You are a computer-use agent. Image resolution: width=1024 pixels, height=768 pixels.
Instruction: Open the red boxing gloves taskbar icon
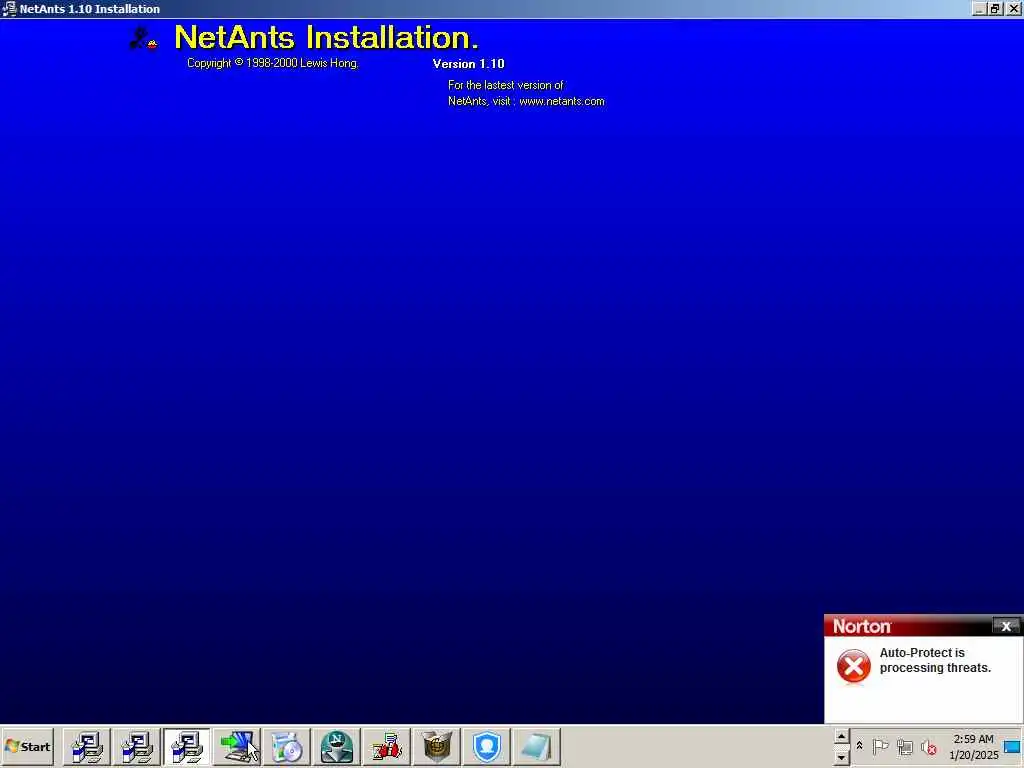click(x=387, y=747)
